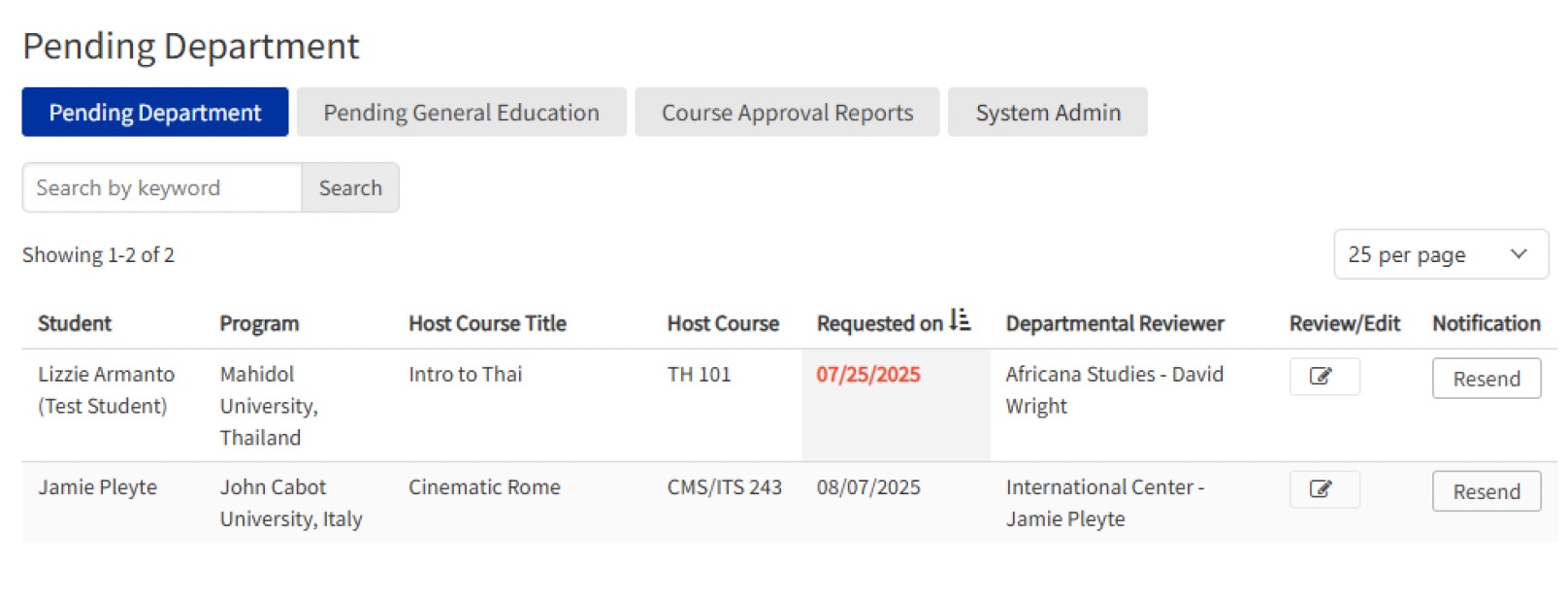
Task: Expand the 25 per page dropdown
Action: coord(1440,254)
